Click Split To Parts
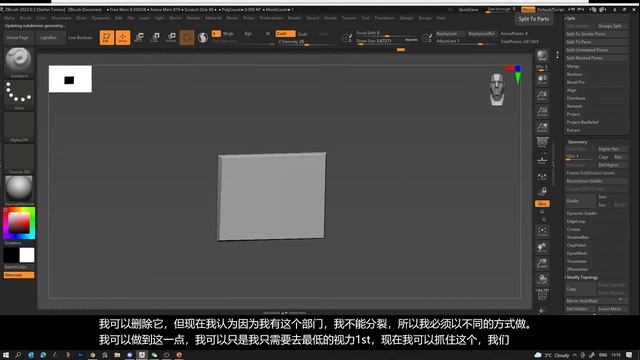This screenshot has height=360, width=640. point(596,42)
